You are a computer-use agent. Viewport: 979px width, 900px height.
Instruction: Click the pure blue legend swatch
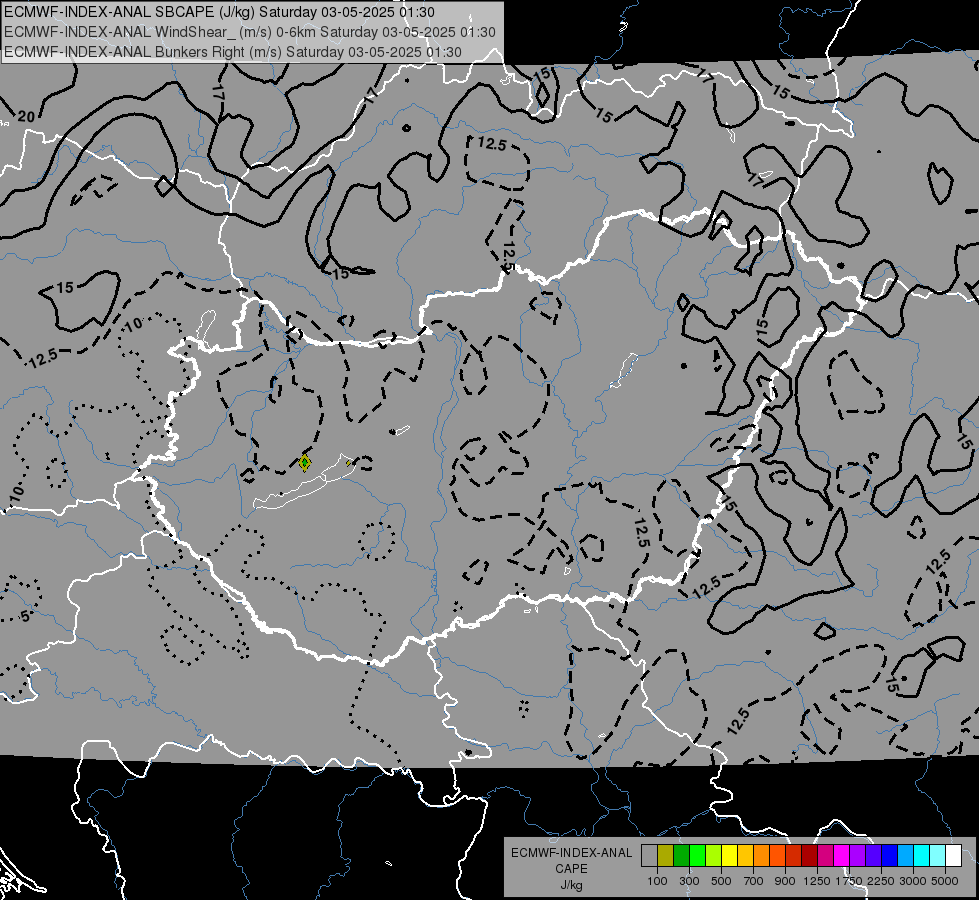(x=890, y=855)
